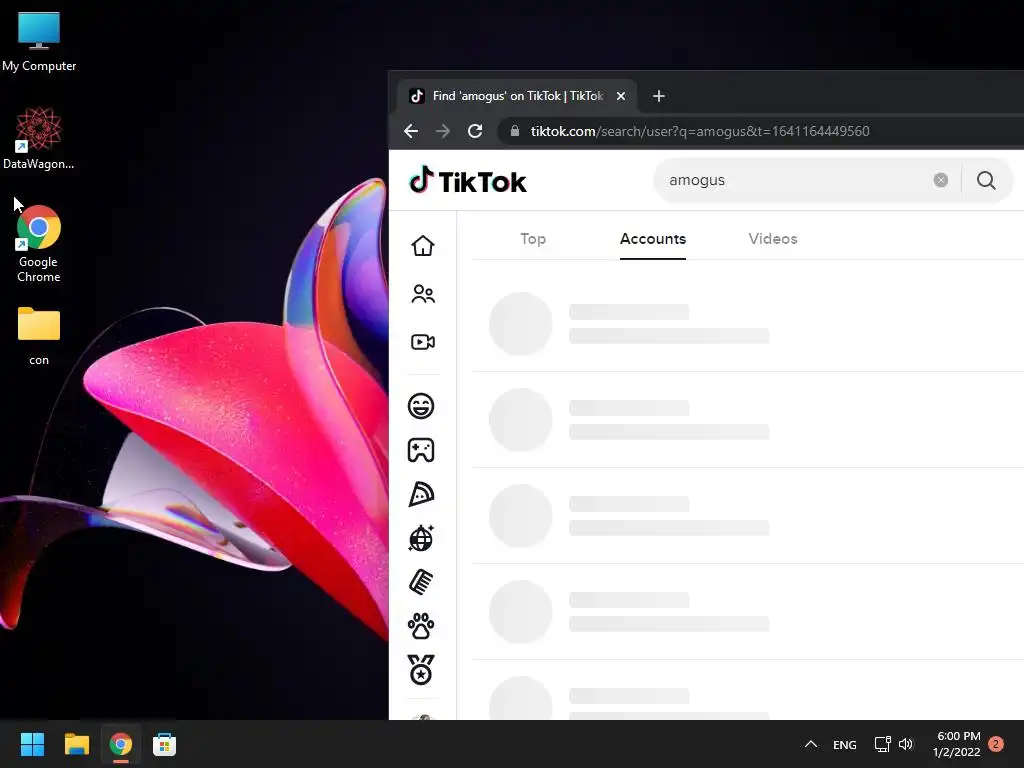Select the Gaming controller icon

pos(421,450)
